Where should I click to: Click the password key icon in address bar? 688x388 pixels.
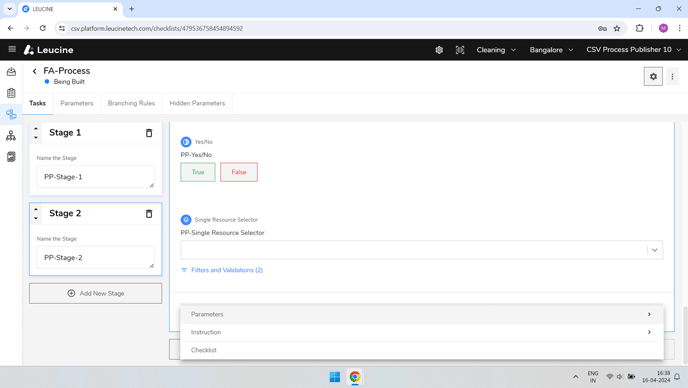coord(602,29)
